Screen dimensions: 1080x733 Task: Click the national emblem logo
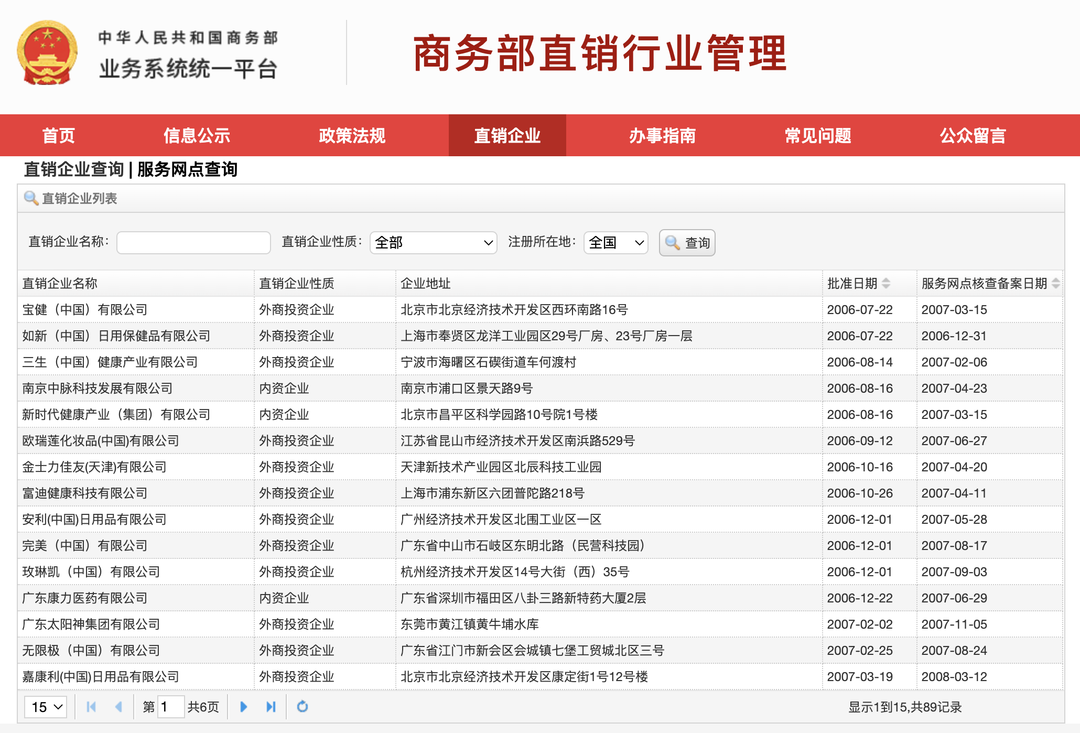click(47, 53)
